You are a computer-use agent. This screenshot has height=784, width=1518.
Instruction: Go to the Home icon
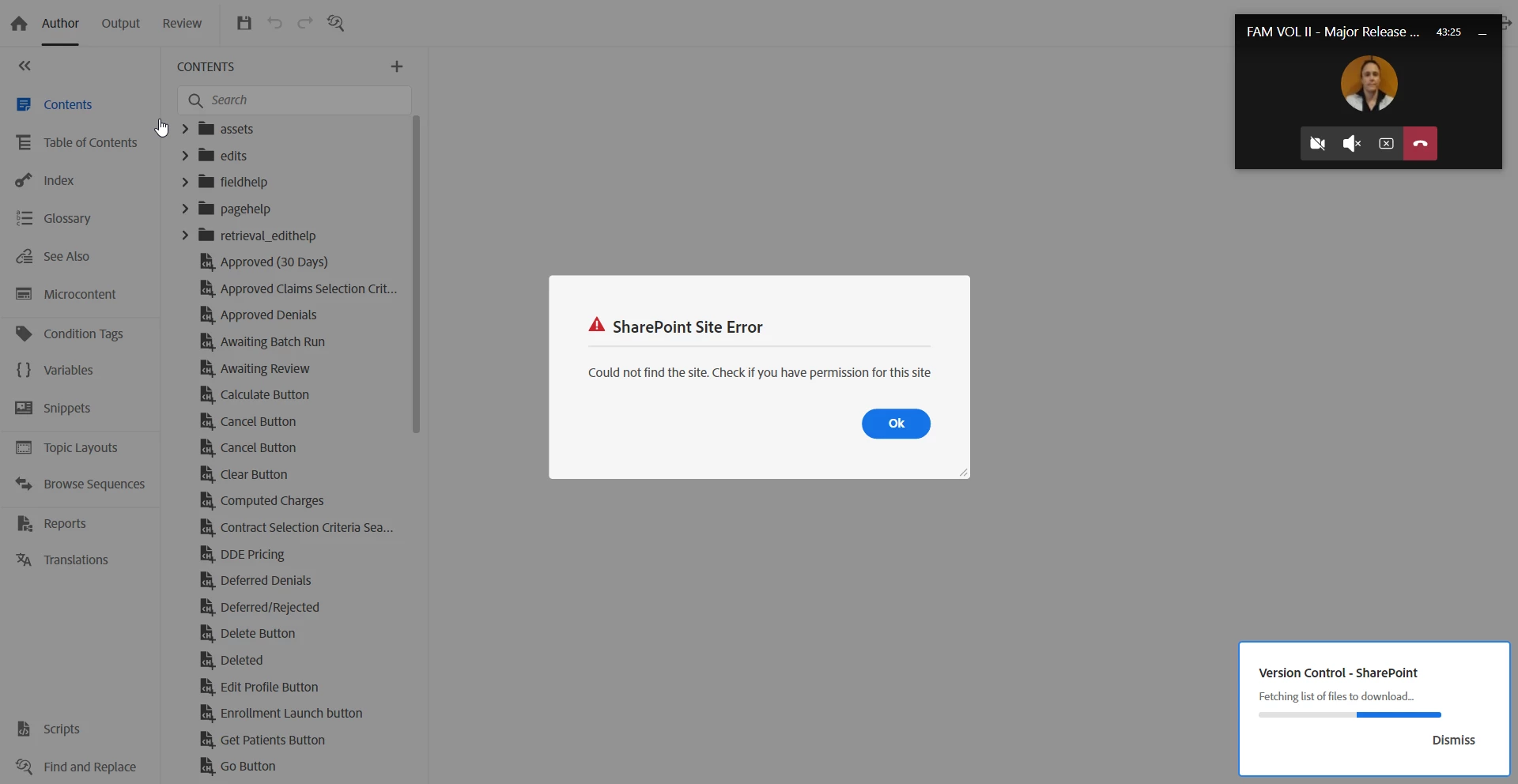[x=19, y=24]
